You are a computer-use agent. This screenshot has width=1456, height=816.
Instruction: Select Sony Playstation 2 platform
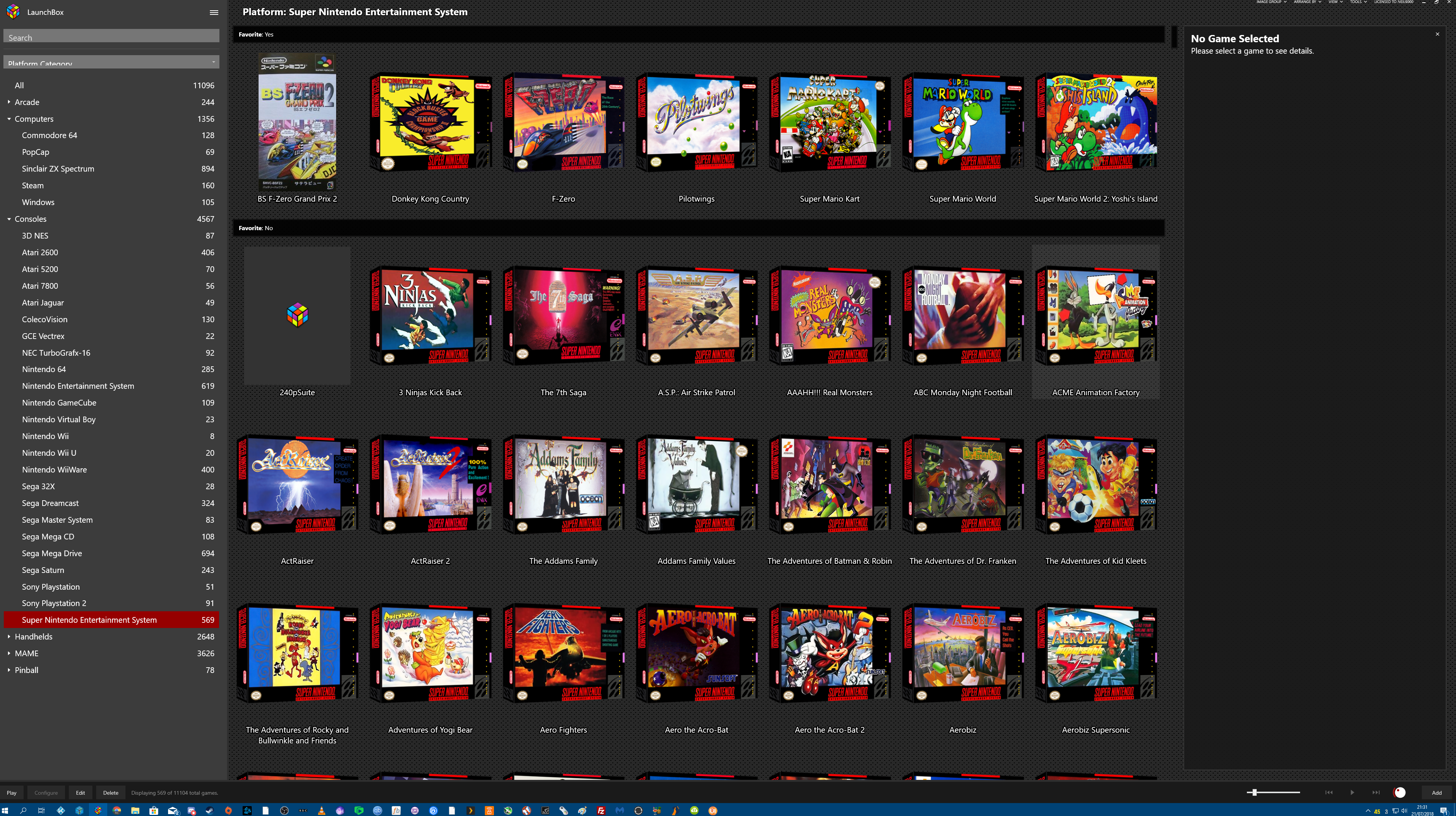pyautogui.click(x=111, y=603)
